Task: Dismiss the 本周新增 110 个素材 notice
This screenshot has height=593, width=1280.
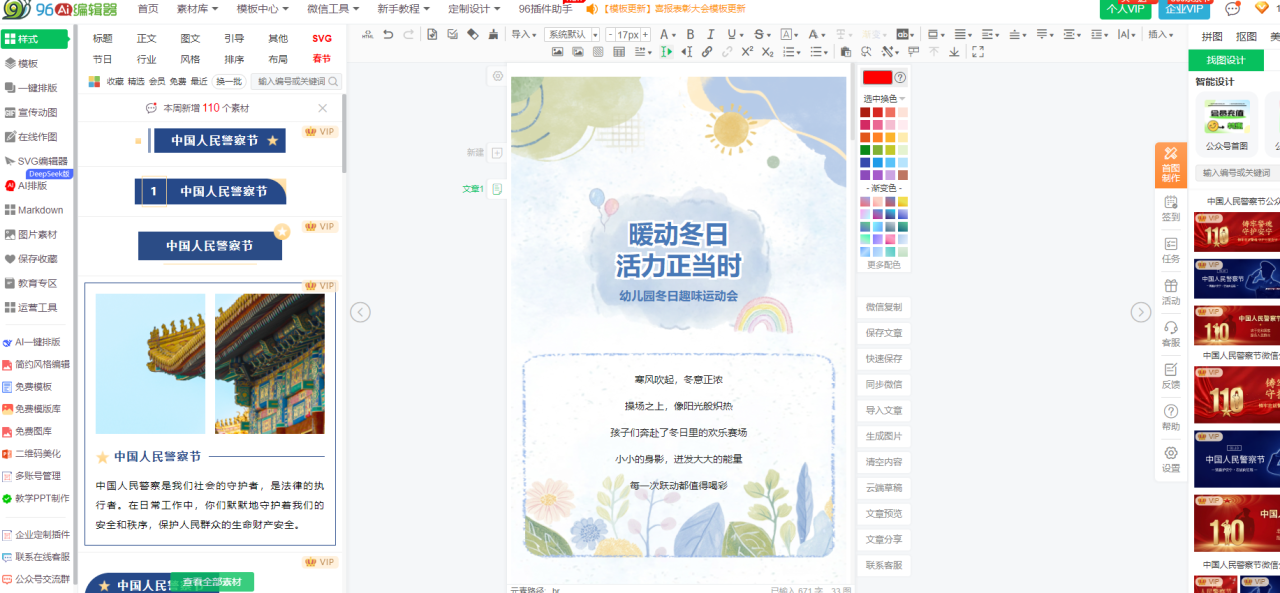Action: coord(323,108)
